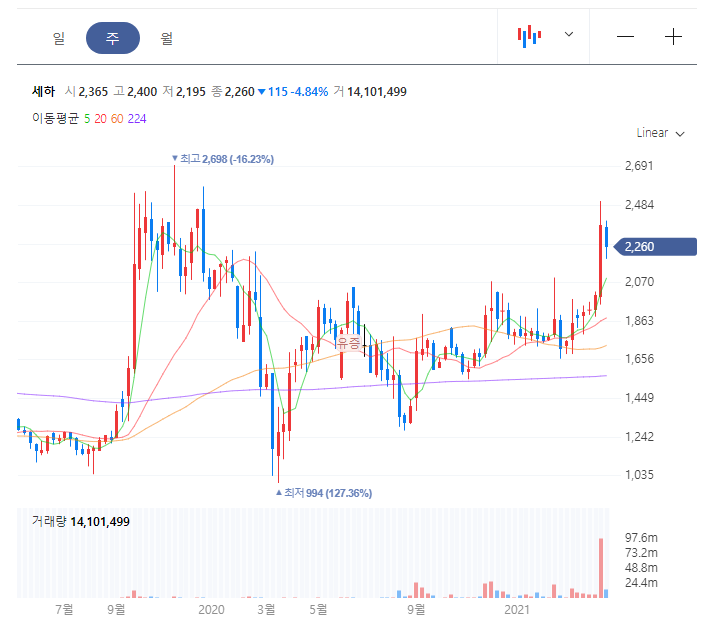The image size is (705, 635).
Task: Toggle the 5-period moving average line
Action: 87,118
